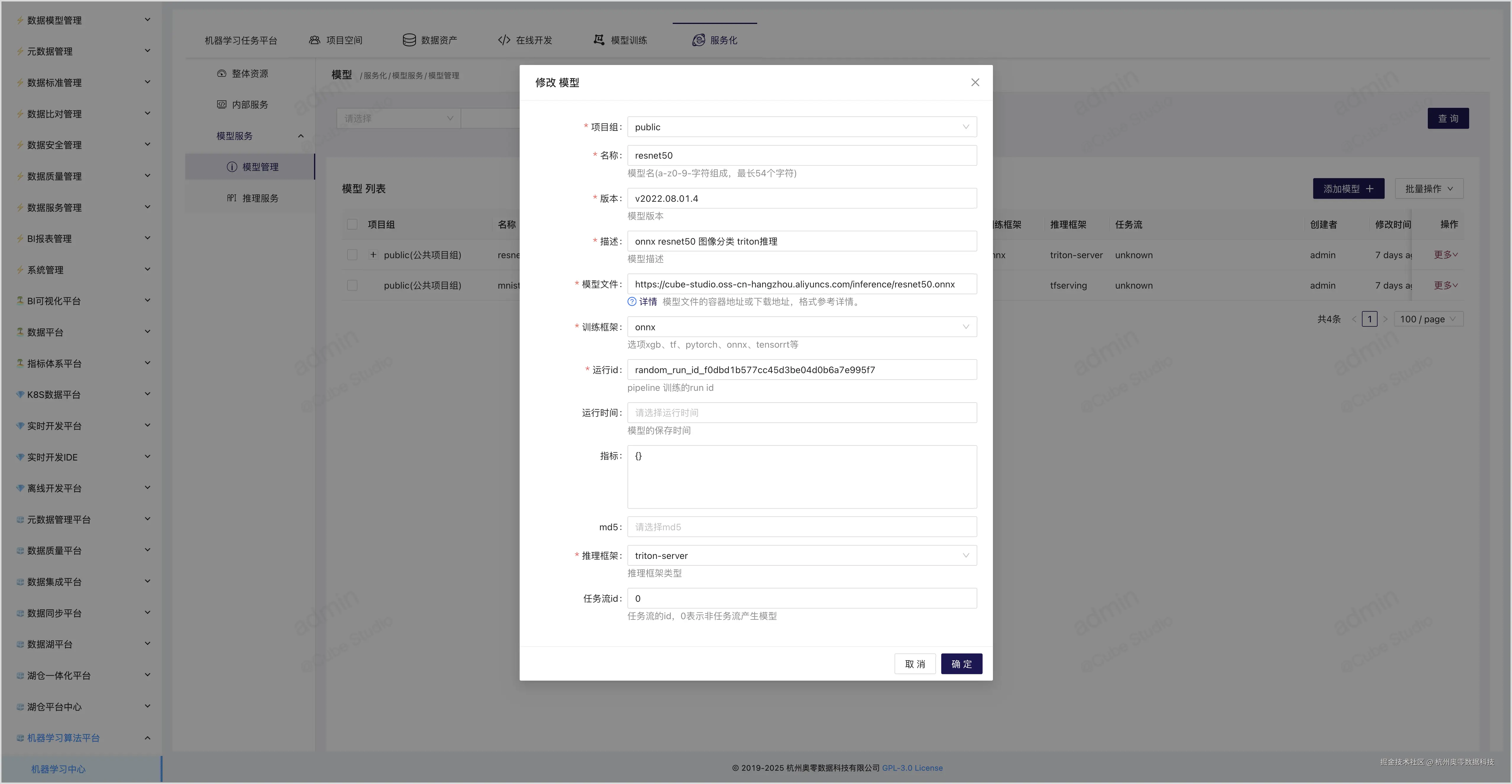Open the K8S数据平台 sidebar icon

coord(19,394)
